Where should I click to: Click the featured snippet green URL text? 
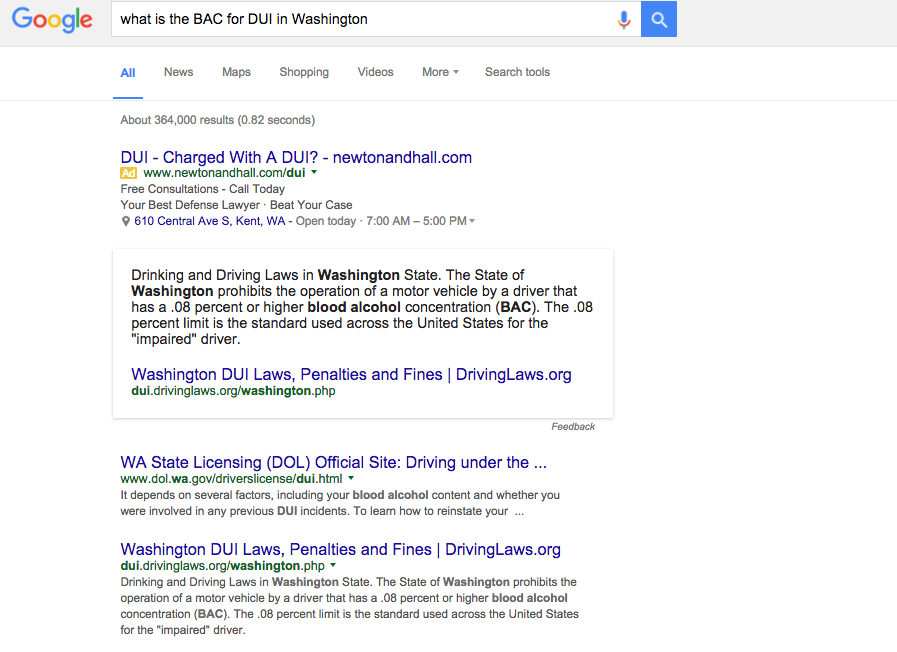(233, 391)
